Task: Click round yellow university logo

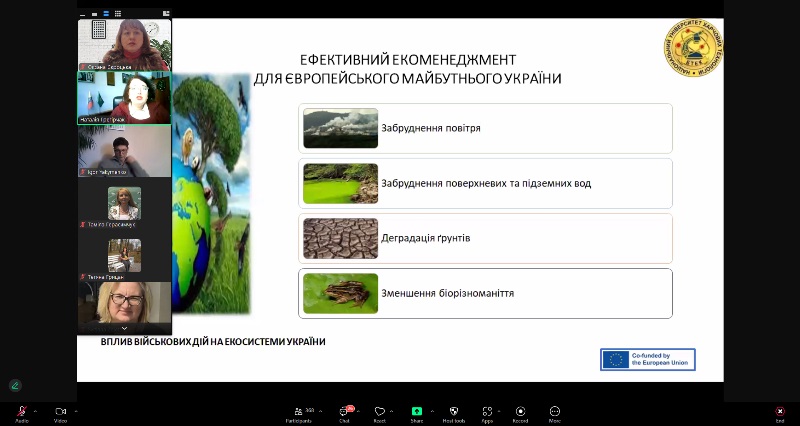Action: pos(693,48)
